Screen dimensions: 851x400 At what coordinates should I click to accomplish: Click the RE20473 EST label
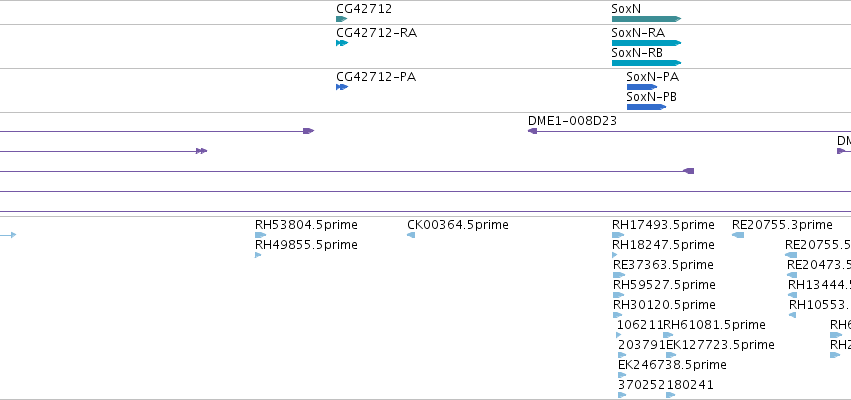pyautogui.click(x=819, y=265)
